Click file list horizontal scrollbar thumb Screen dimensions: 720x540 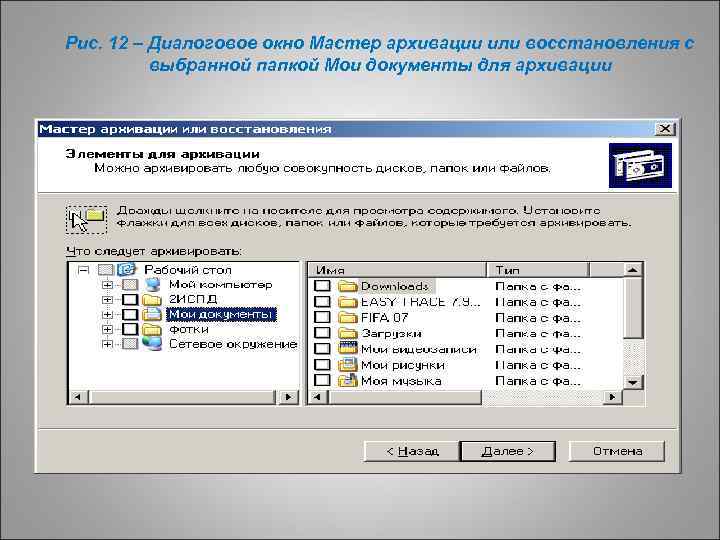[x=405, y=397]
